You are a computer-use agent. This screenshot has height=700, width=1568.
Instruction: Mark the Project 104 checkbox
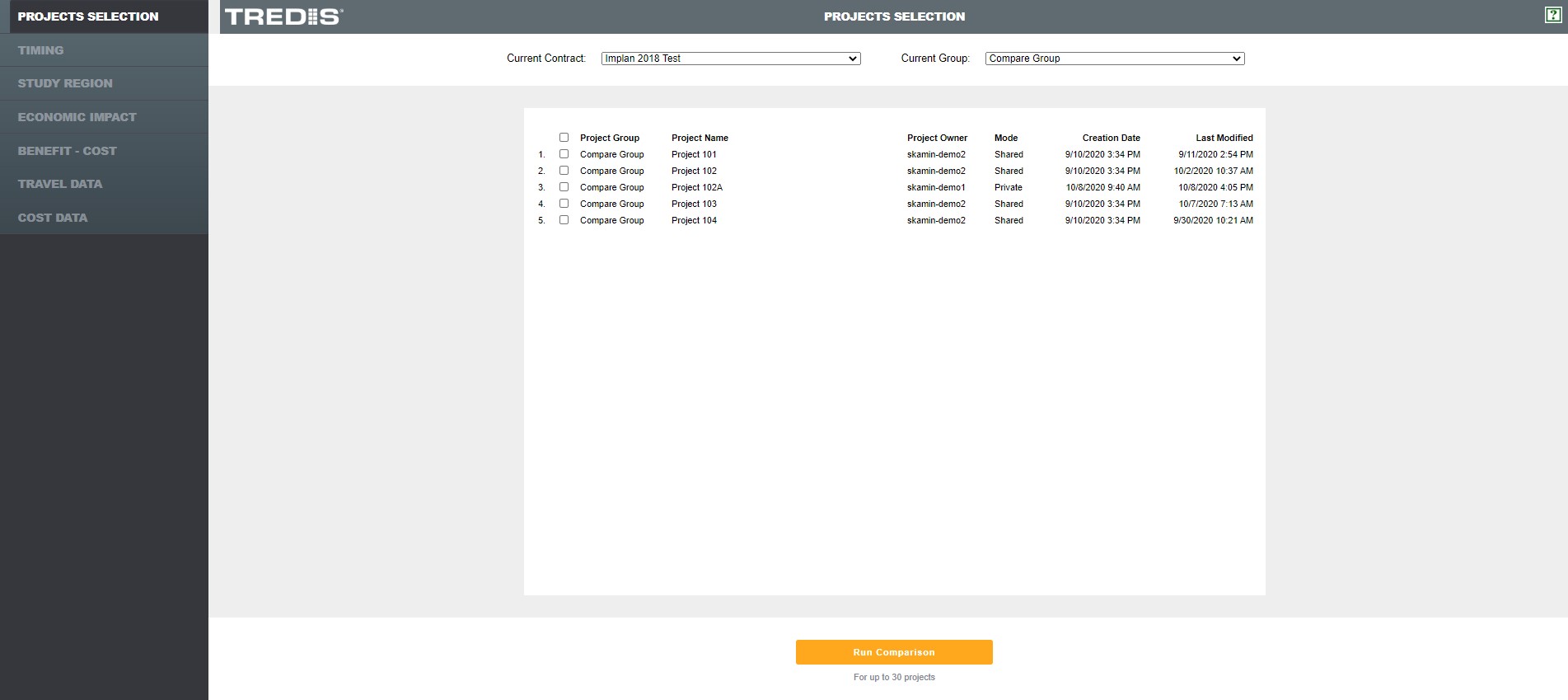[564, 220]
